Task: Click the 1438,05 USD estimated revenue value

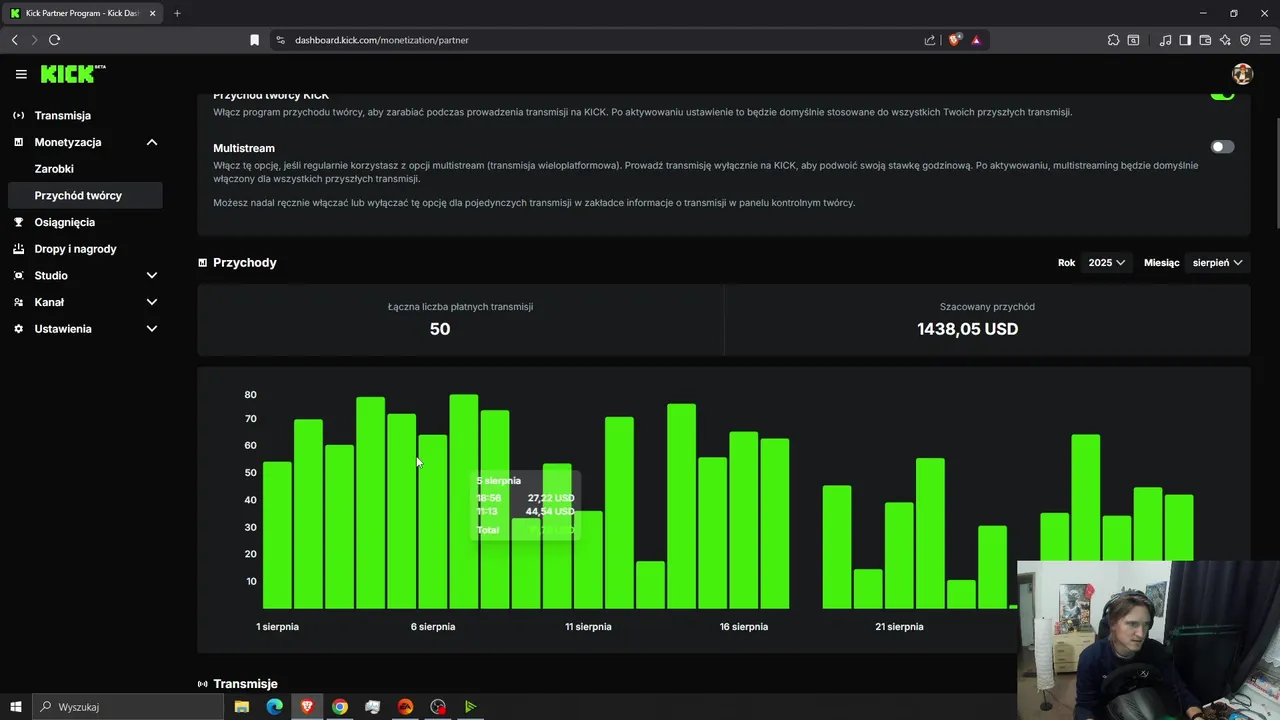Action: coord(967,329)
